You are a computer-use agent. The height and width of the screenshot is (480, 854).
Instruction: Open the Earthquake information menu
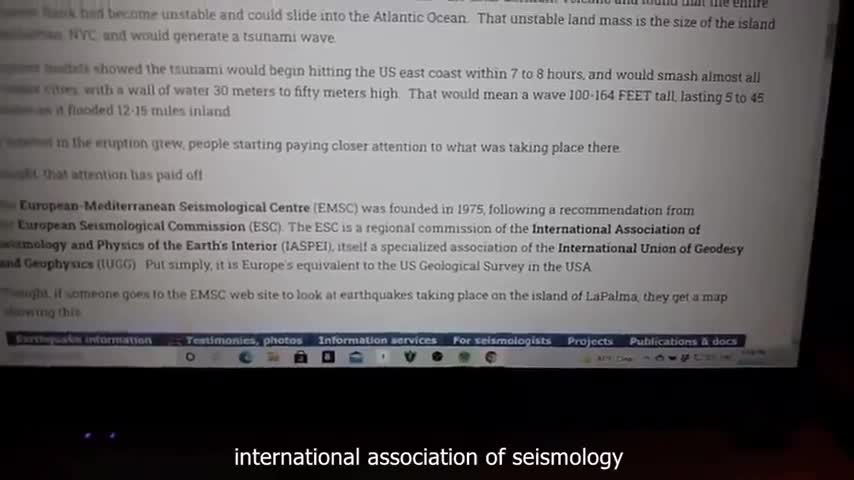83,340
